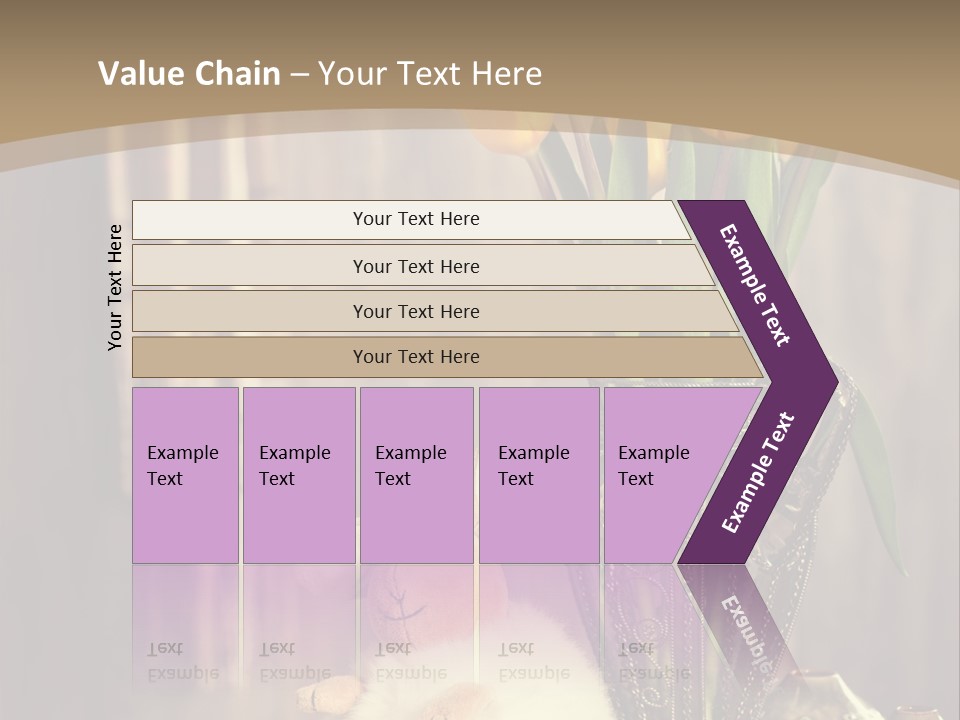Select the vertical rotated "Your Text Here" label

(x=115, y=287)
